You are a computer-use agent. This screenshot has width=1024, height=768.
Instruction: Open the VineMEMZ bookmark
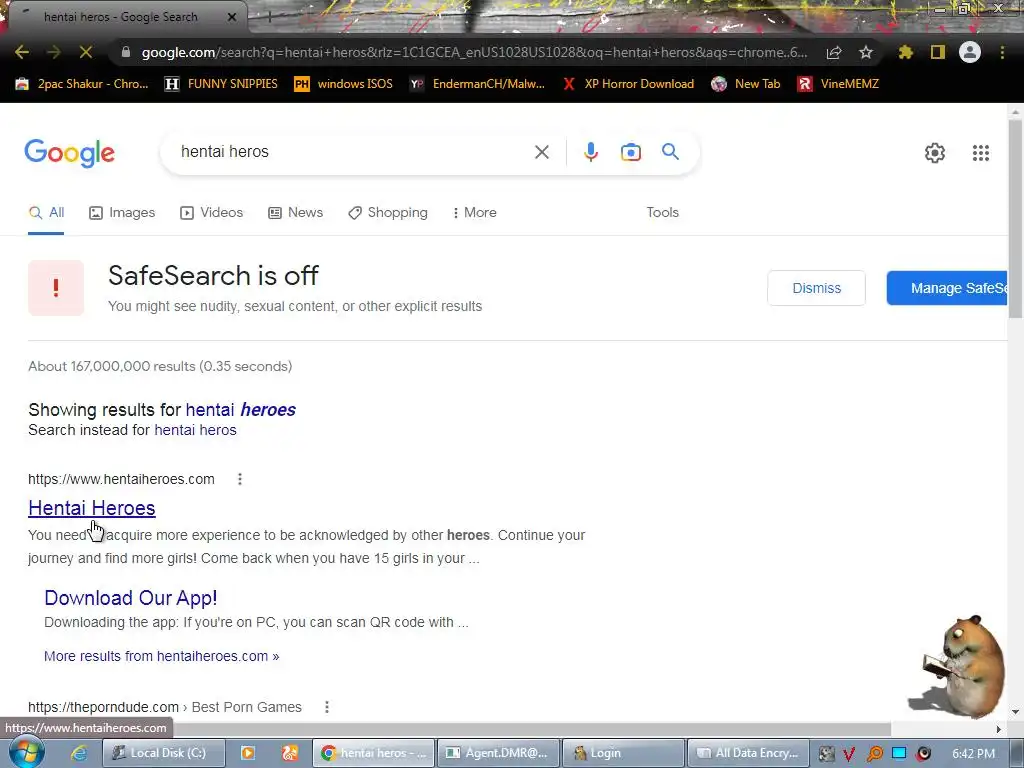839,84
